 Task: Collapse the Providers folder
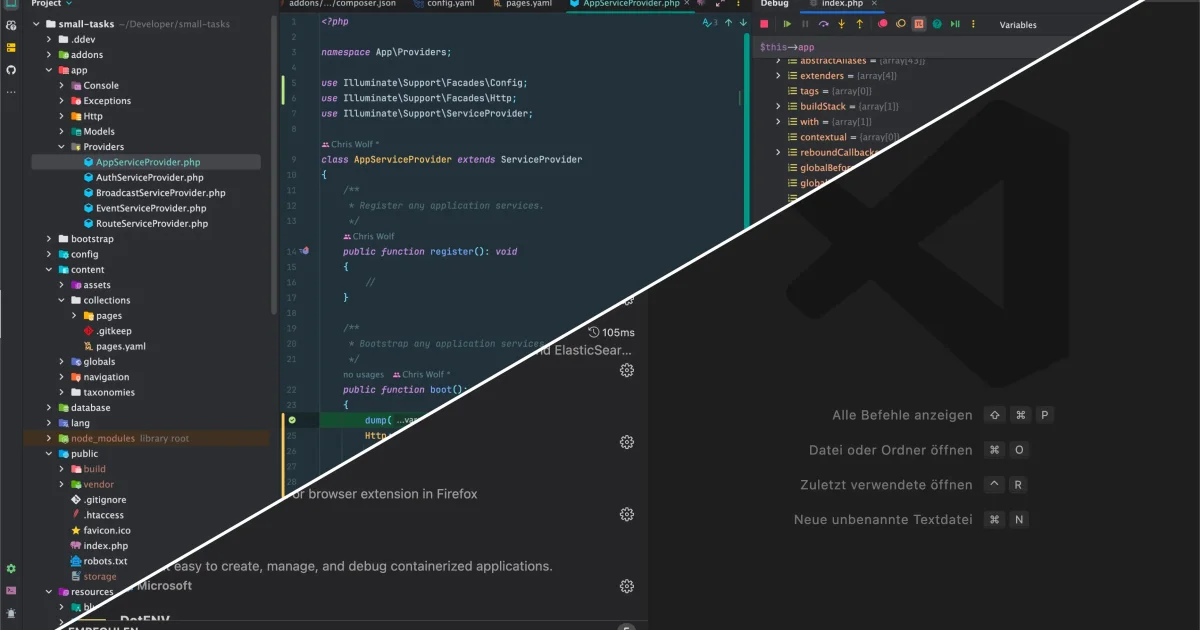point(61,147)
